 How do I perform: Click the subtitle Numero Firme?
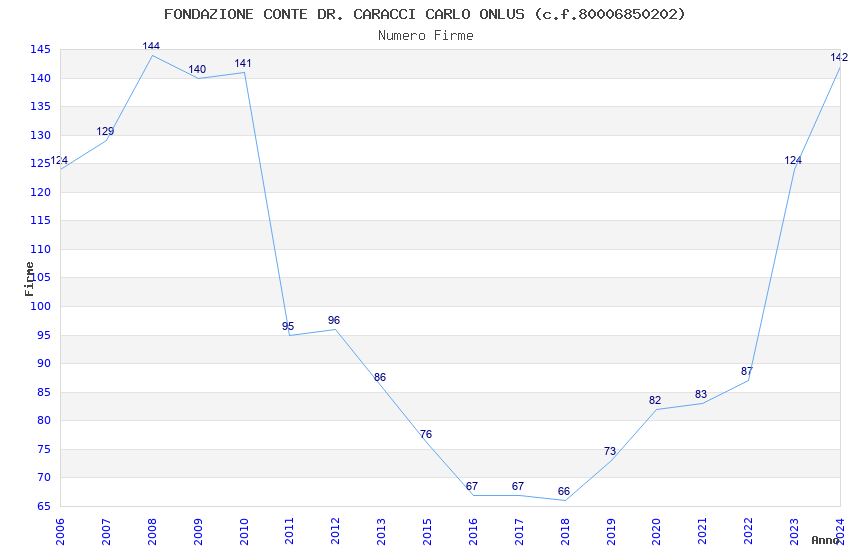426,36
